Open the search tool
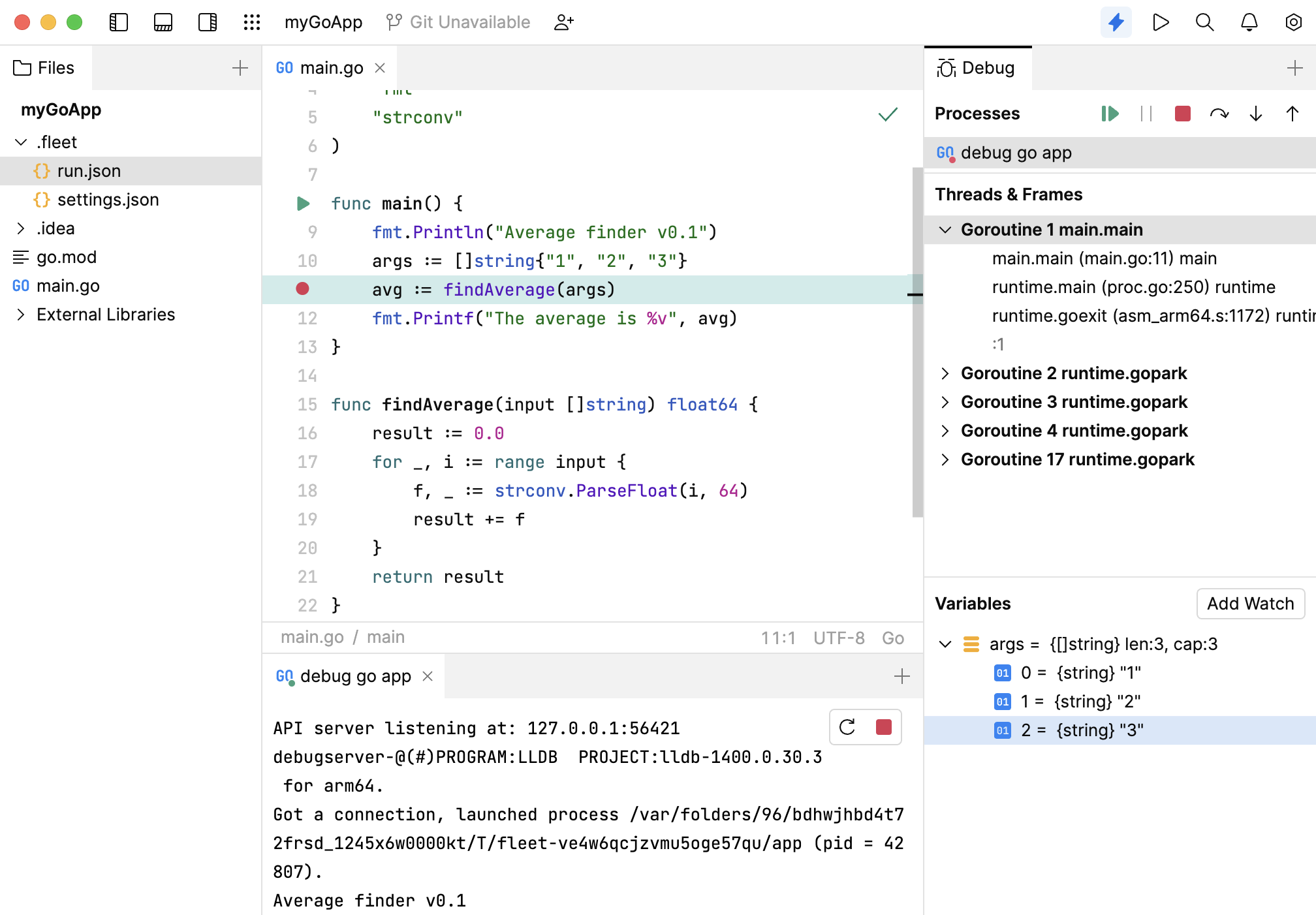Screen dimensions: 1316x915 coord(1204,22)
